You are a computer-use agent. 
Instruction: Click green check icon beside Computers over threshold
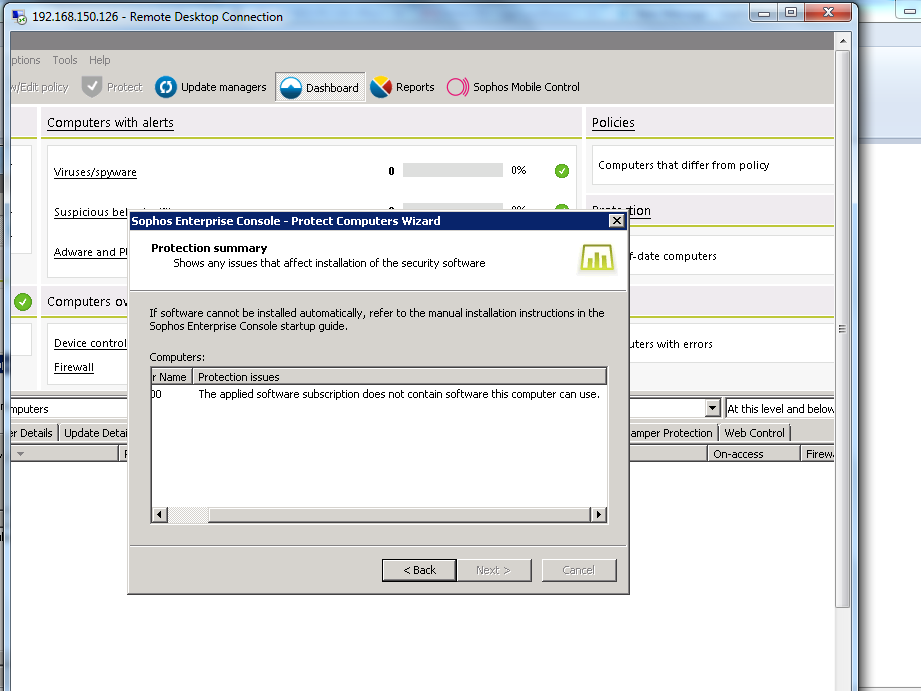(23, 302)
